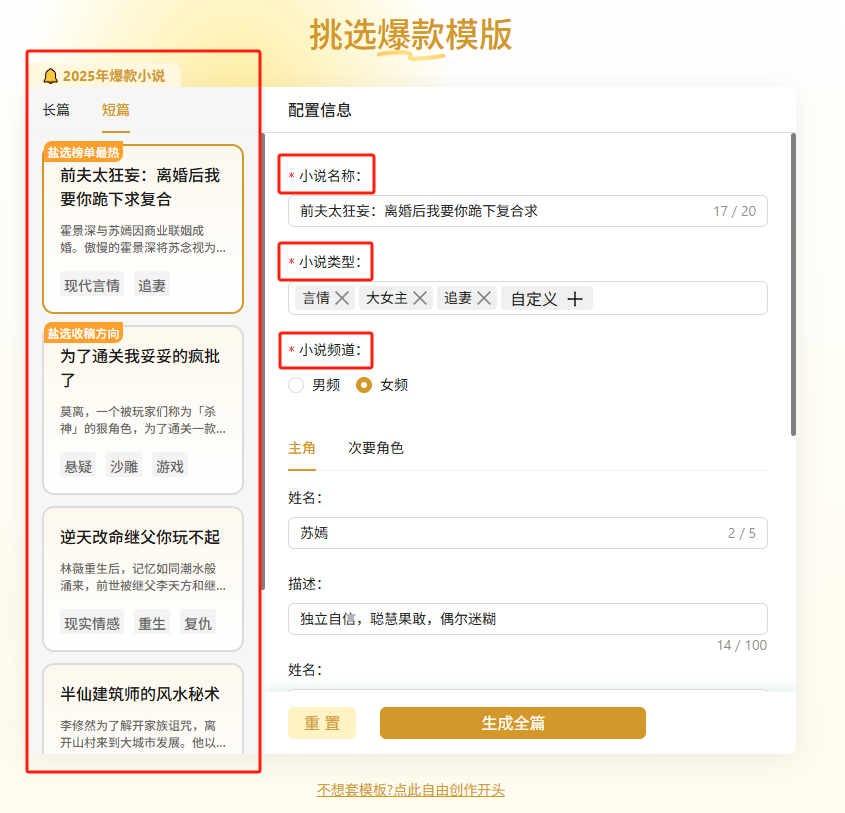The height and width of the screenshot is (813, 845).
Task: Click the bell icon beside 2025年爆款小说
Action: click(x=50, y=76)
